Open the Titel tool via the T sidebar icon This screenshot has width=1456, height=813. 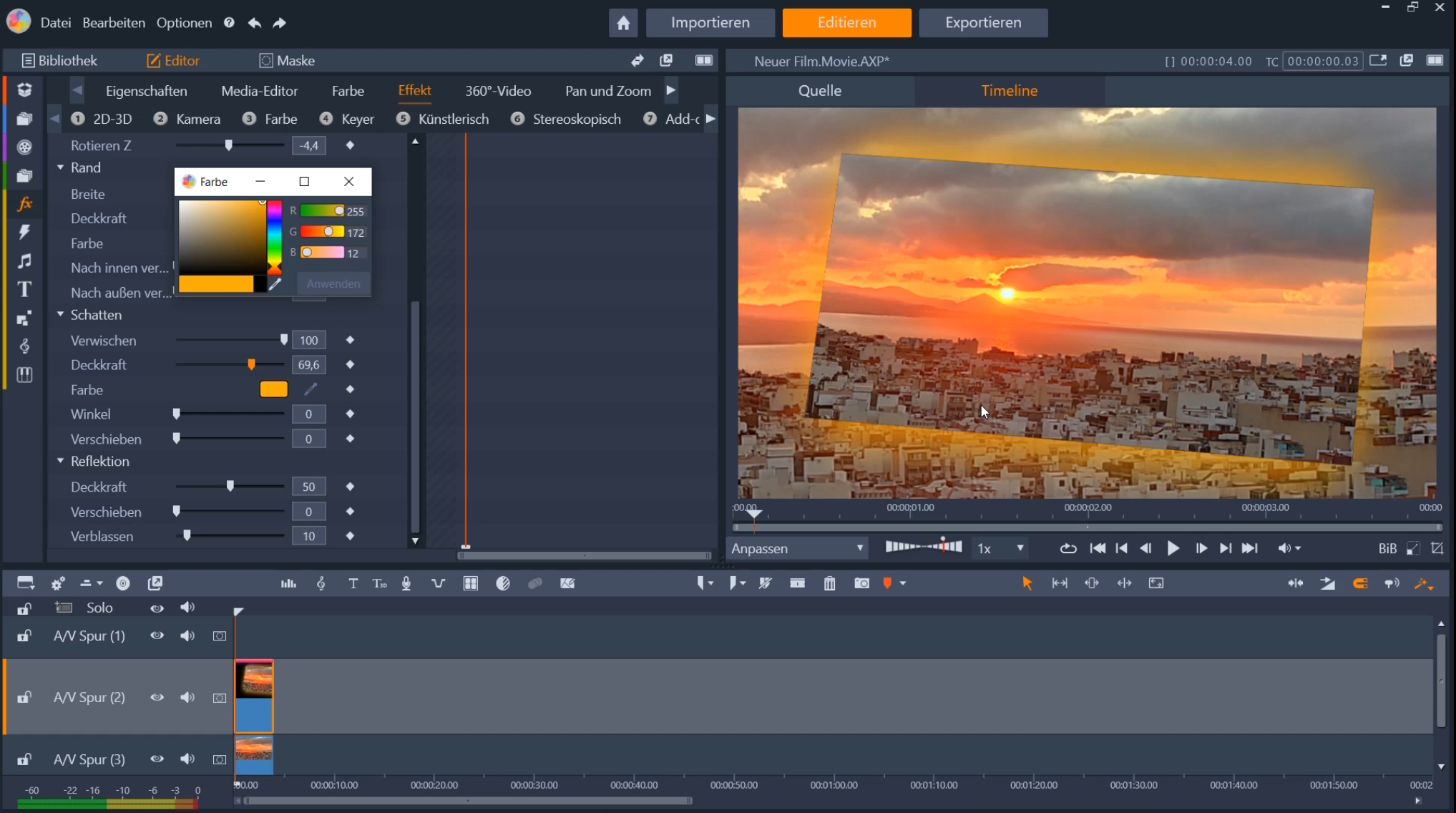[24, 289]
